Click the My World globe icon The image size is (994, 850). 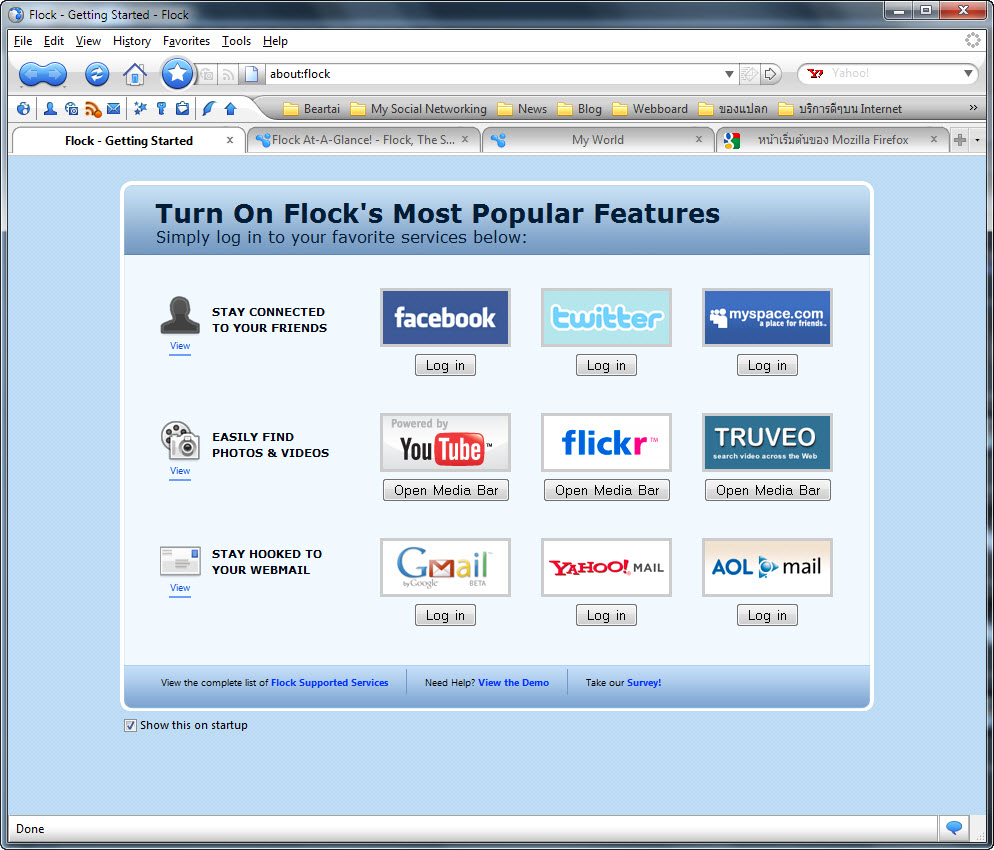[23, 109]
